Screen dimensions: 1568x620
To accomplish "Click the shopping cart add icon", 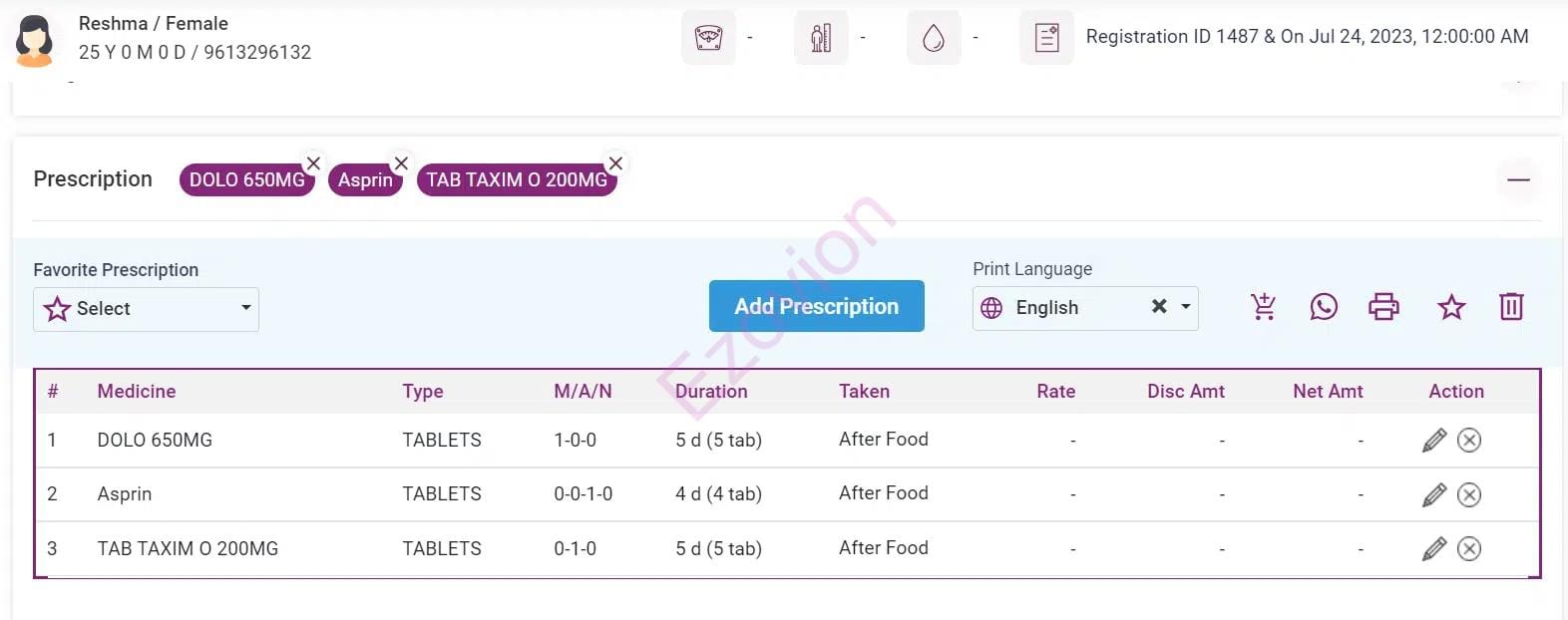I will [1264, 307].
